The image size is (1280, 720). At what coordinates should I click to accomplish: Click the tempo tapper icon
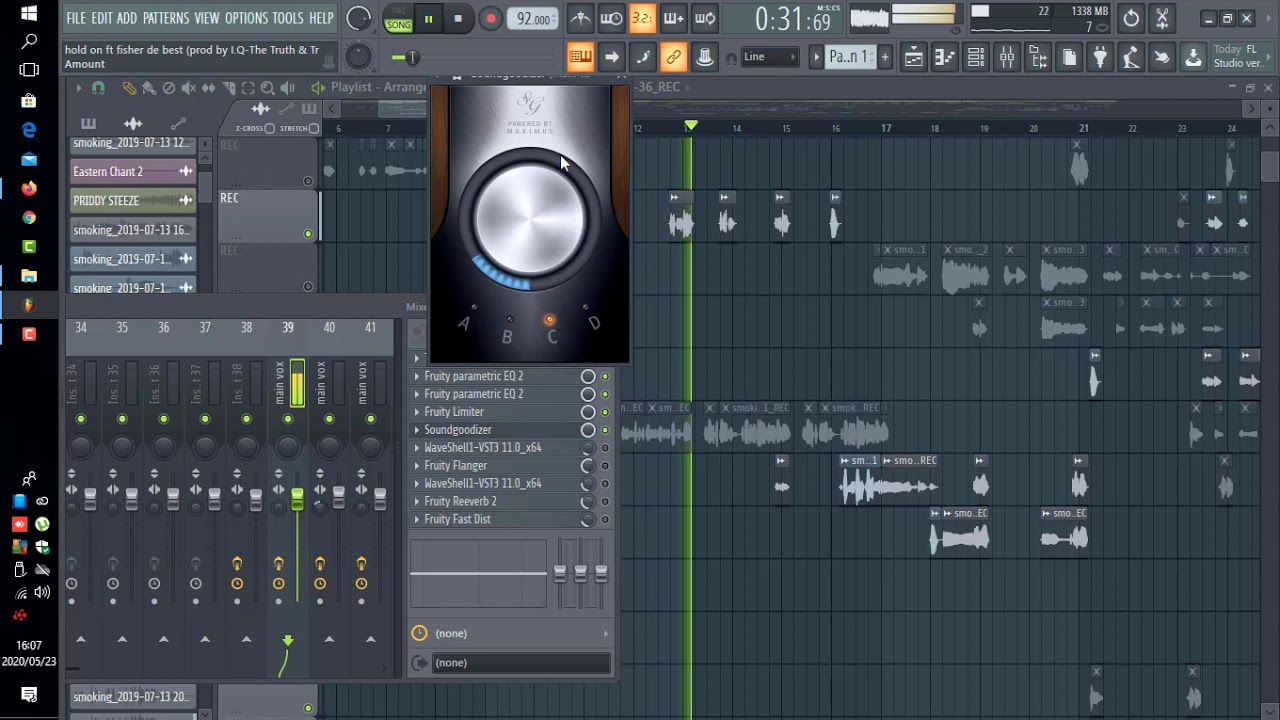tap(1131, 57)
